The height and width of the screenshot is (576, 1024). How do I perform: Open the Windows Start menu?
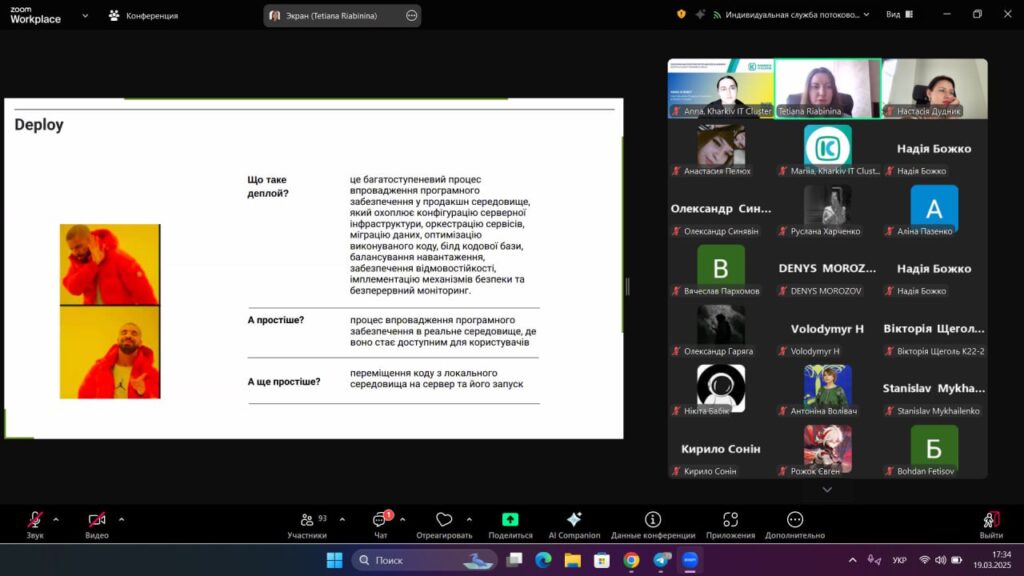[334, 560]
